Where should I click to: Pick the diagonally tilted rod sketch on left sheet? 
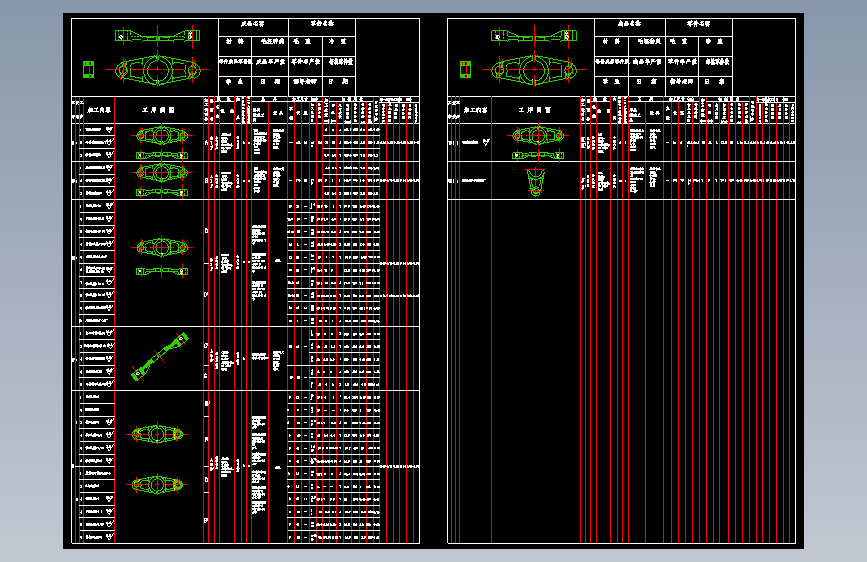tap(160, 357)
